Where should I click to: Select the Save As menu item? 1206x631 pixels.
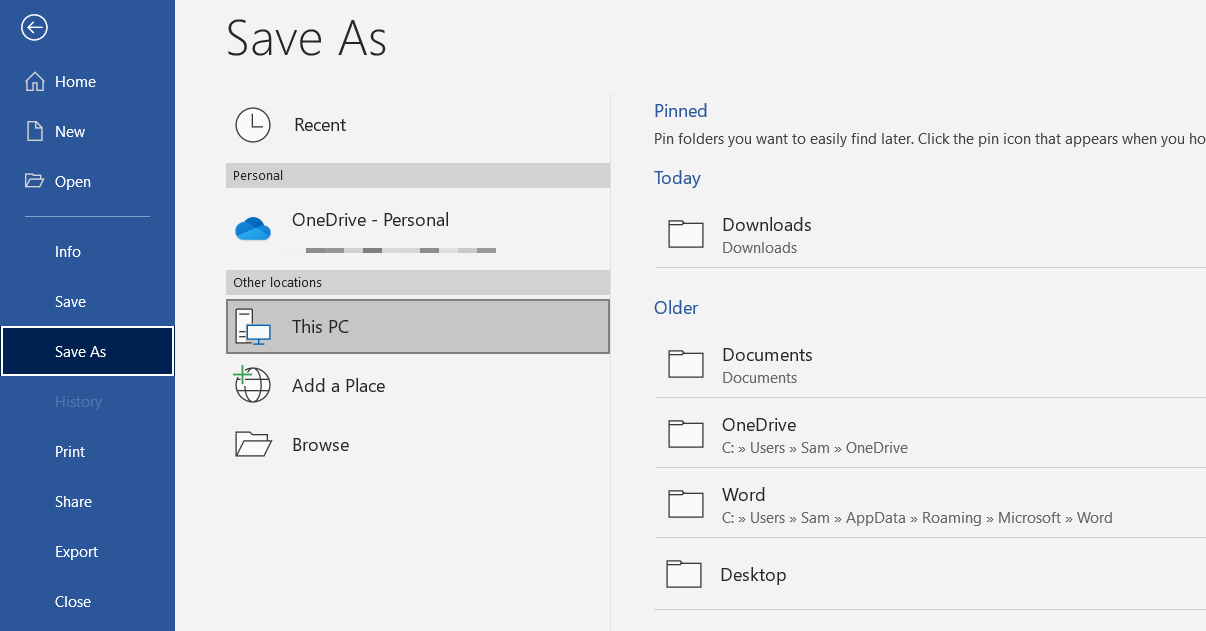point(88,351)
